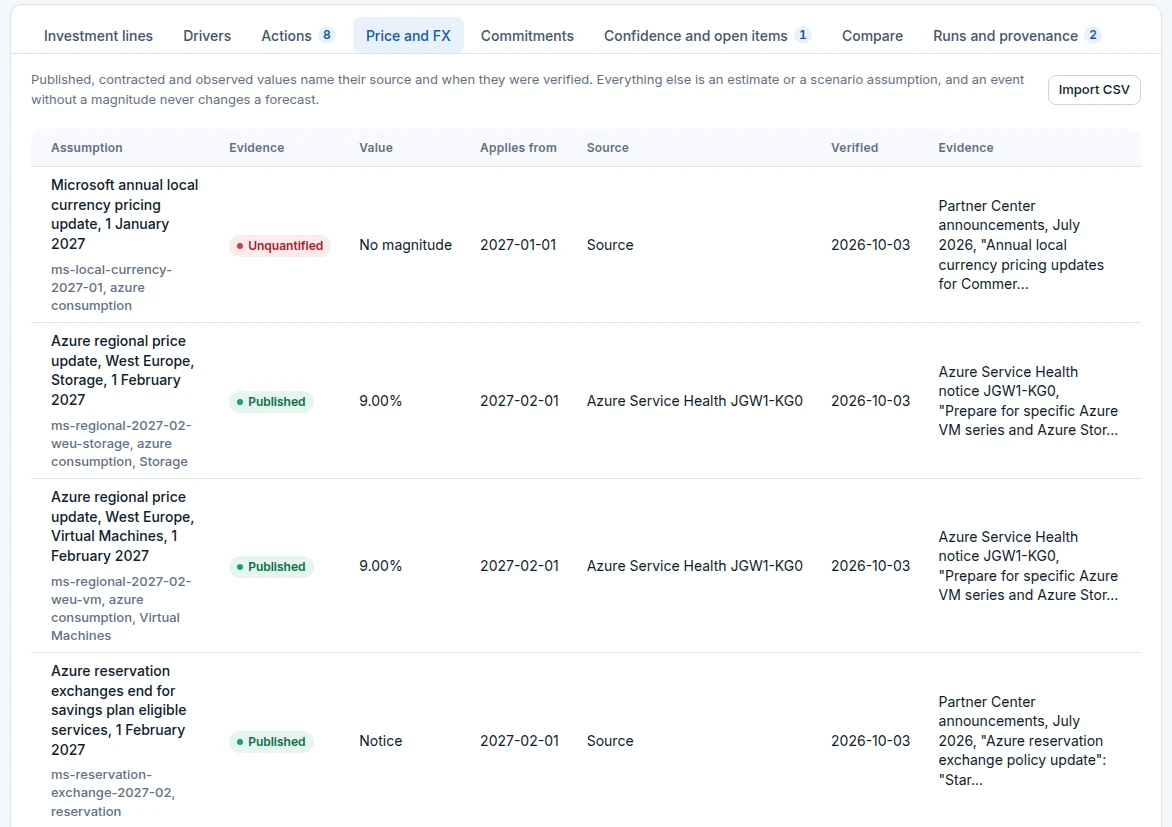1172x827 pixels.
Task: Select the Price and FX tab
Action: pos(408,36)
